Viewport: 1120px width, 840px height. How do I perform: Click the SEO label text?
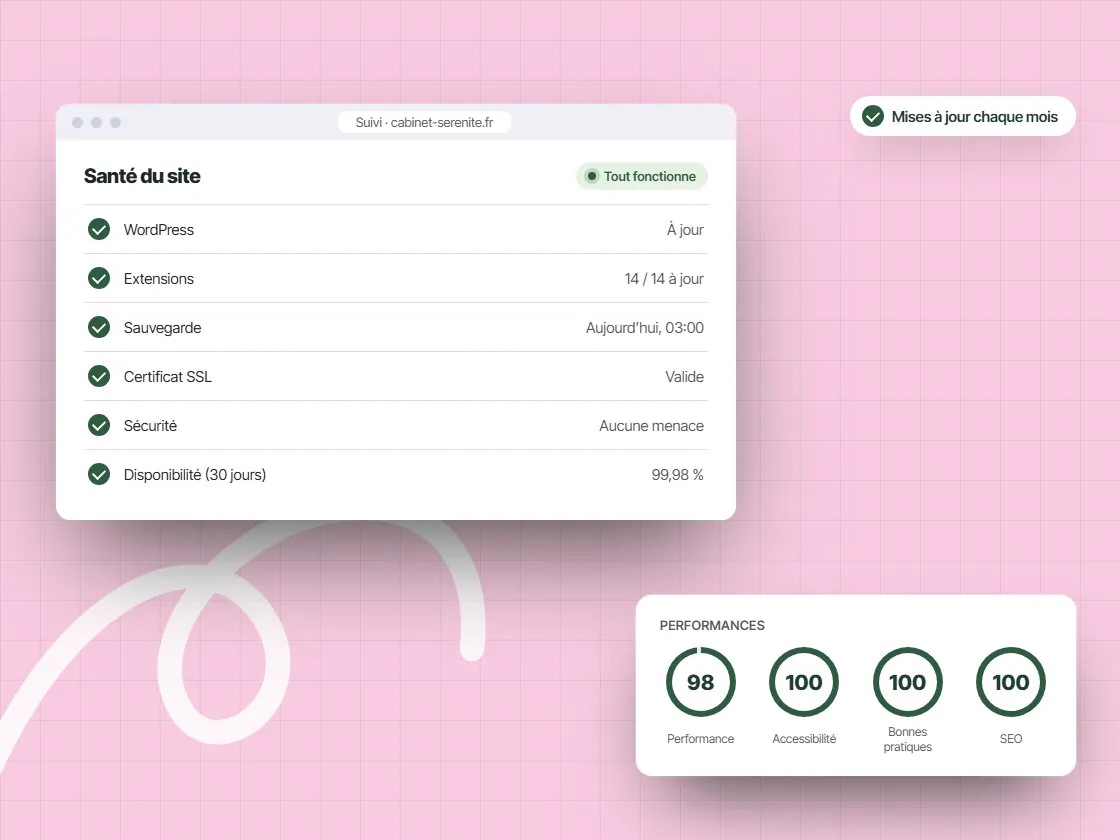click(1011, 739)
